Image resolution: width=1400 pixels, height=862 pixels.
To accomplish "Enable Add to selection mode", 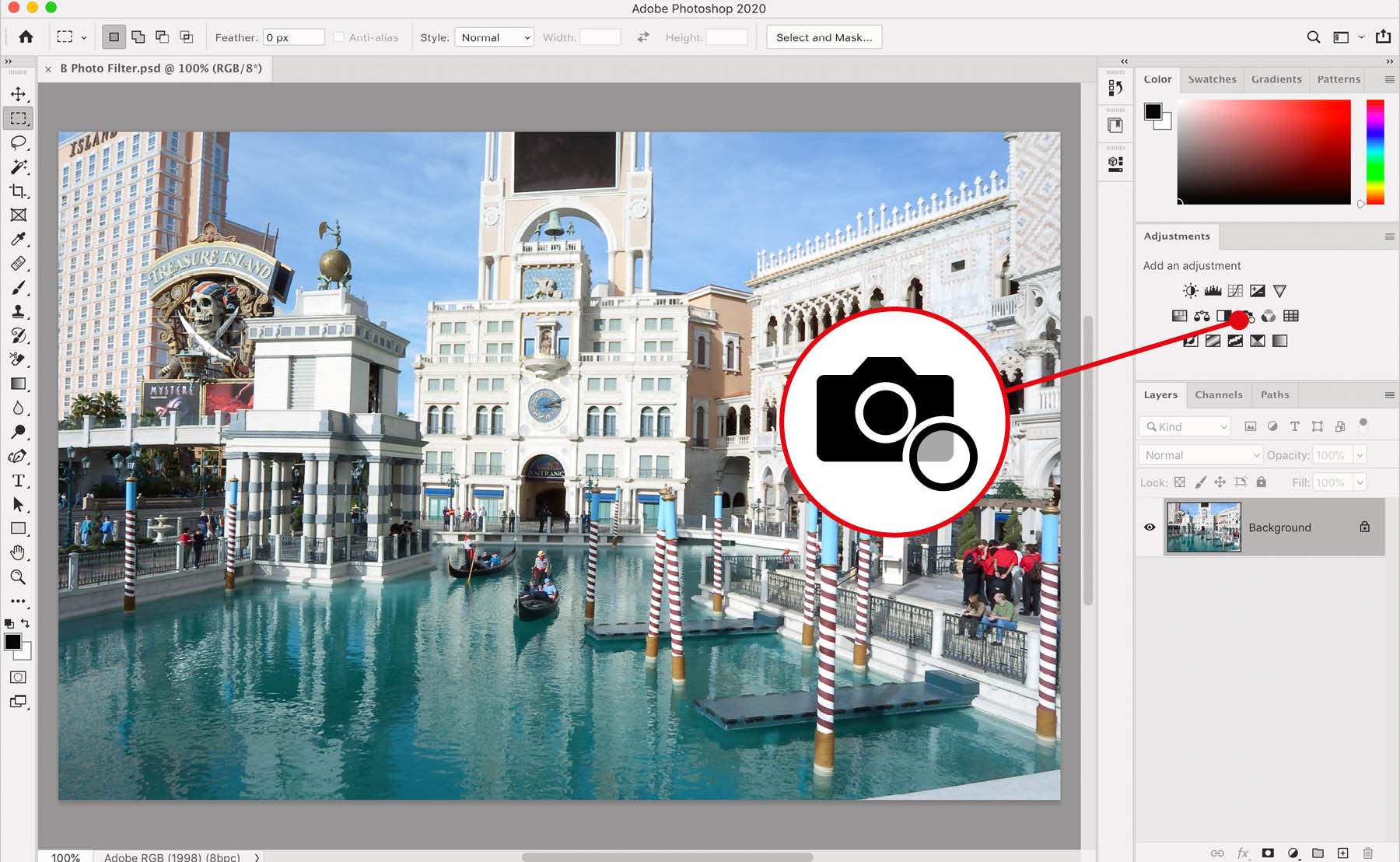I will [138, 37].
